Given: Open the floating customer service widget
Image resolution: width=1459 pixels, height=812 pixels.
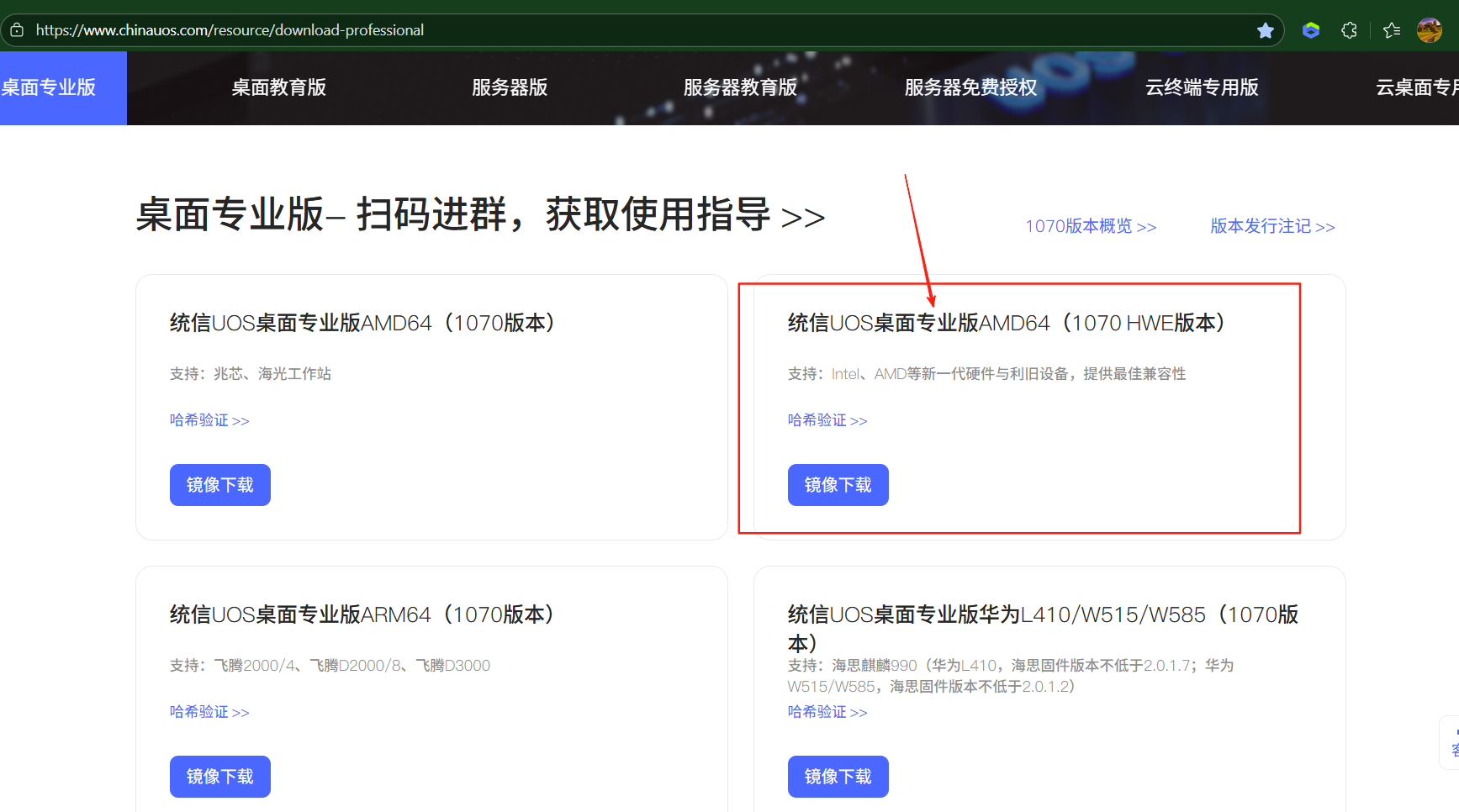Looking at the screenshot, I should 1451,742.
